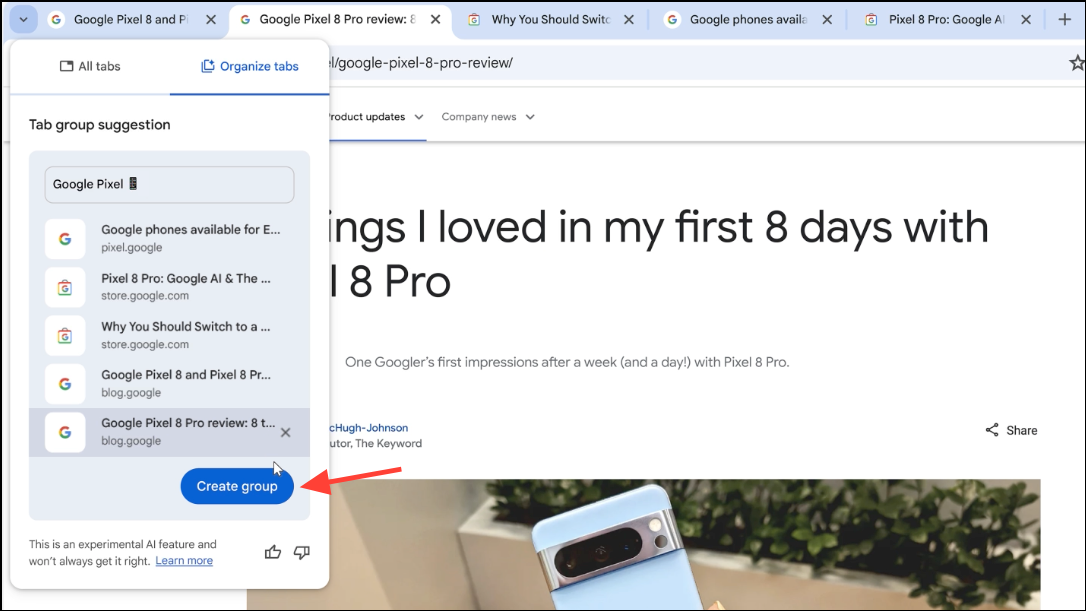Bookmark this page with star icon
Viewport: 1086px width, 611px height.
point(1076,63)
